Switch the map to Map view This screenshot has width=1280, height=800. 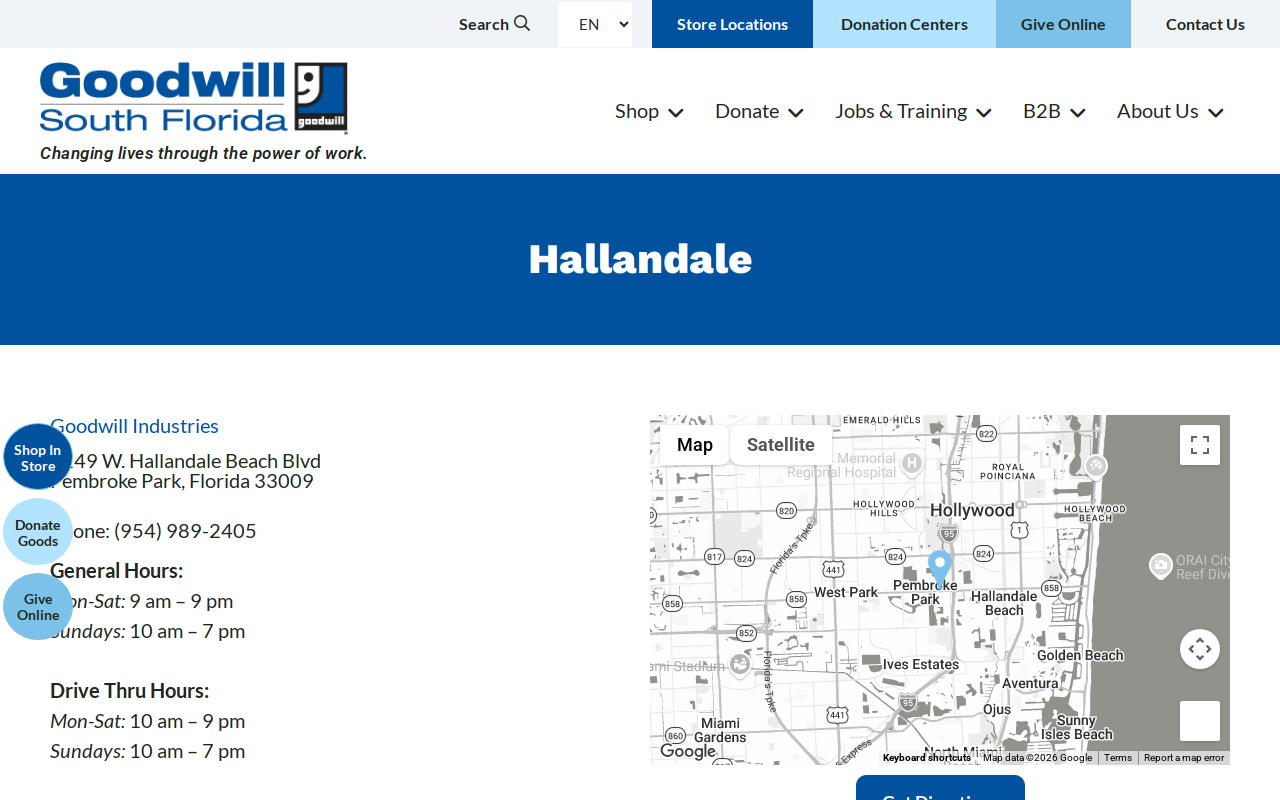coord(695,445)
